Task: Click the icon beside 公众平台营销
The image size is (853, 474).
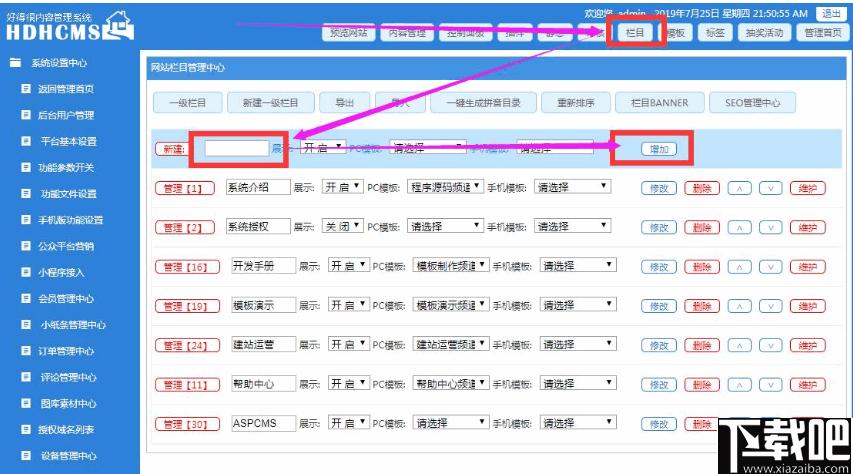Action: tap(26, 246)
